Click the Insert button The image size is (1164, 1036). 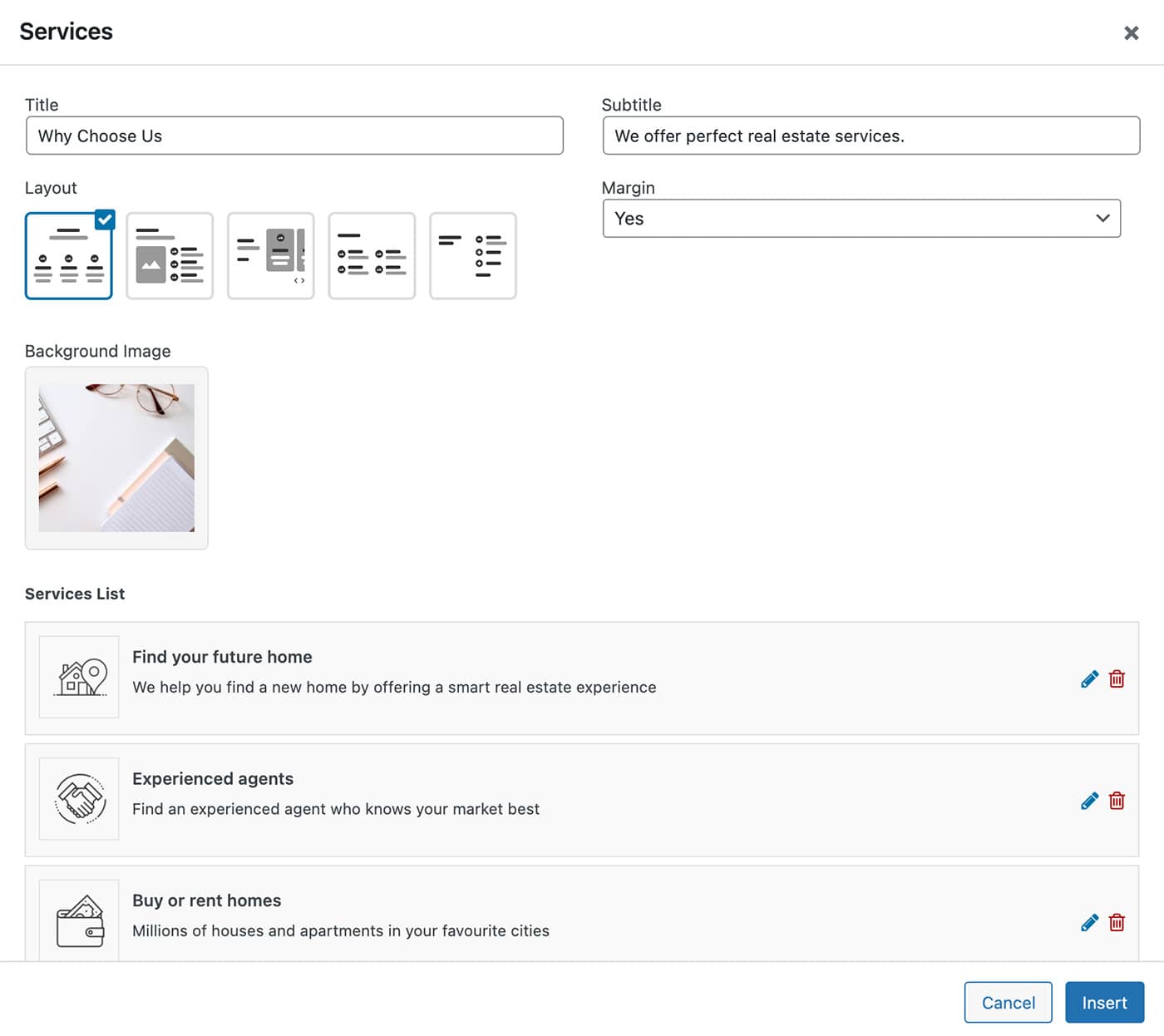point(1104,1003)
